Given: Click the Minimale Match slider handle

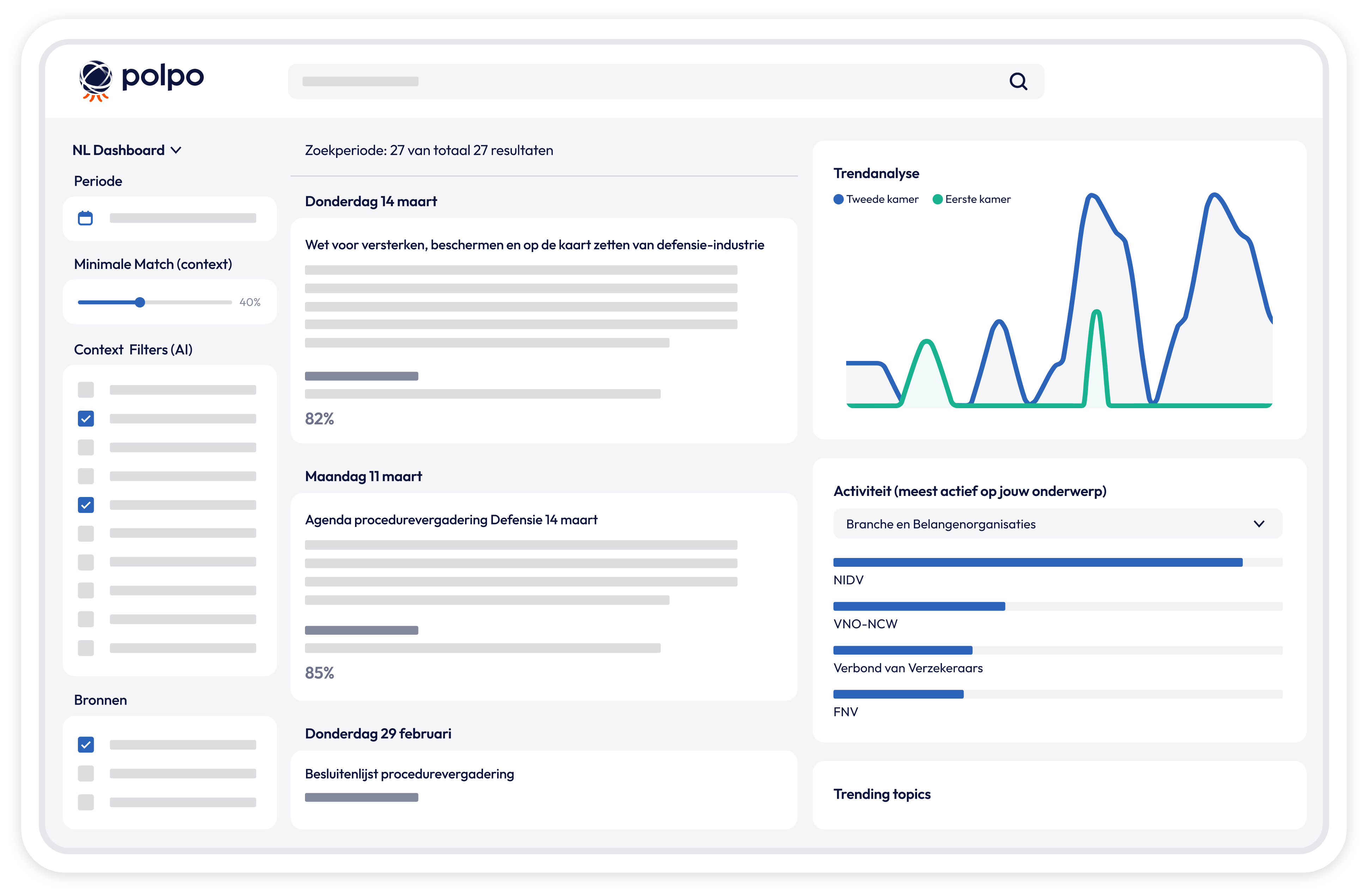Looking at the screenshot, I should tap(140, 302).
